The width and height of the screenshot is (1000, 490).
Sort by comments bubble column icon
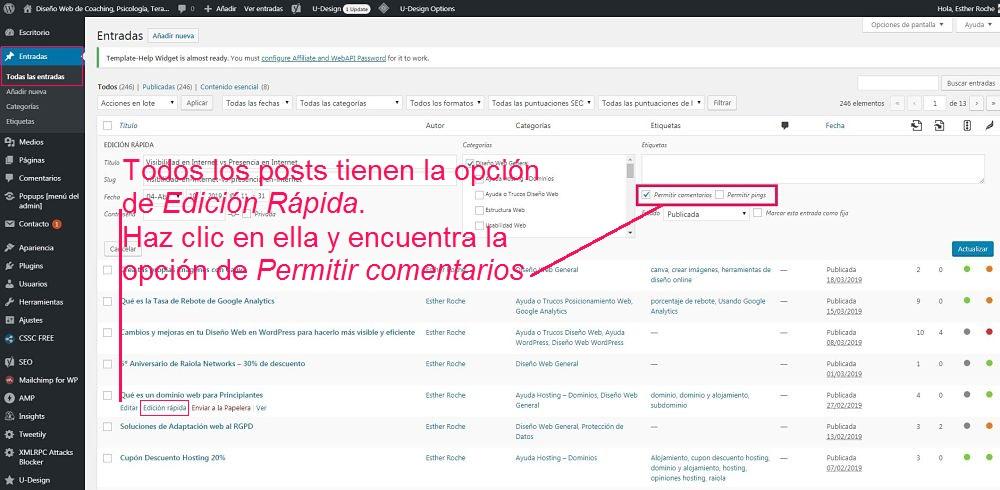784,126
